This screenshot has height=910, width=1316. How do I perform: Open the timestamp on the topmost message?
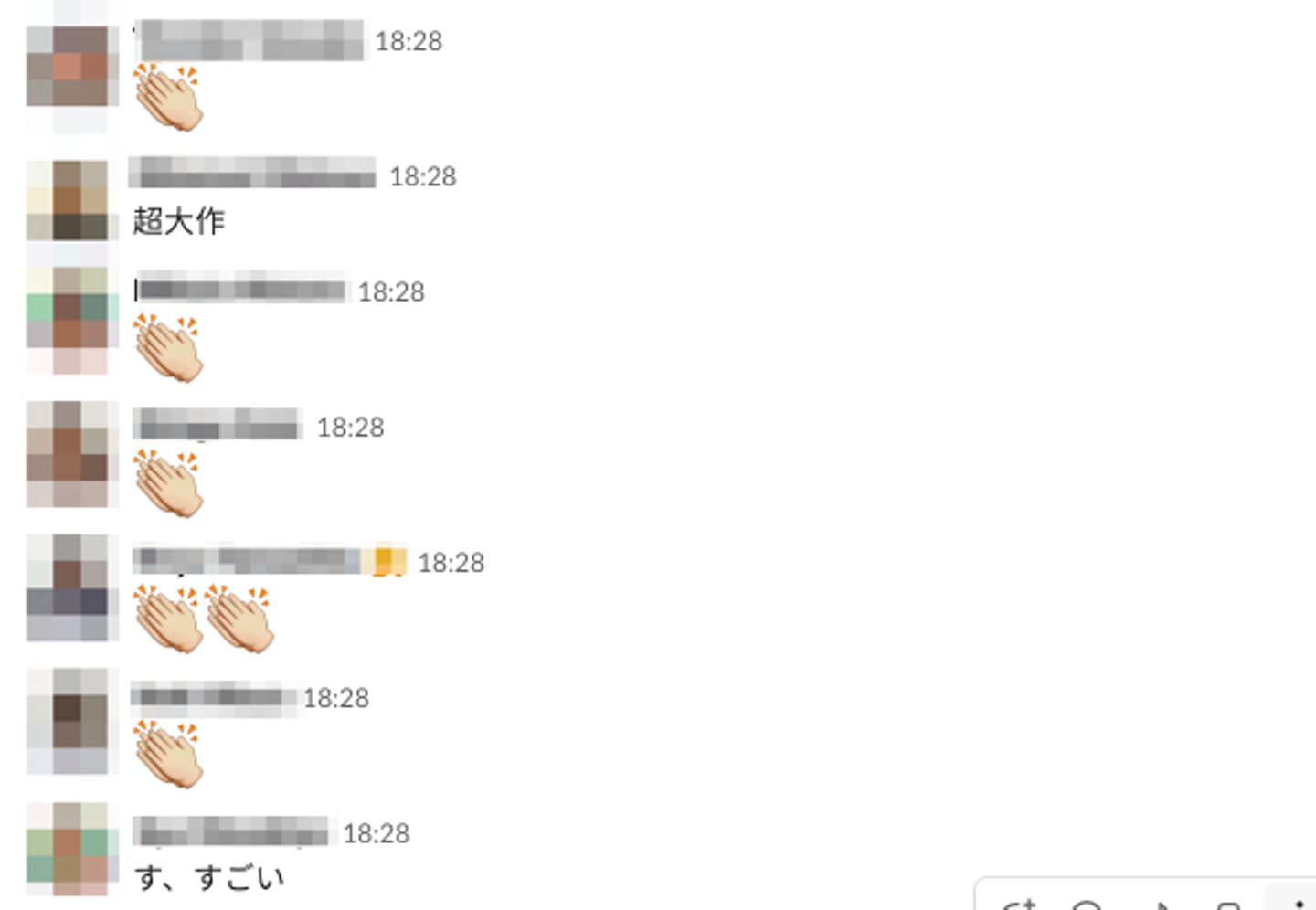[409, 41]
